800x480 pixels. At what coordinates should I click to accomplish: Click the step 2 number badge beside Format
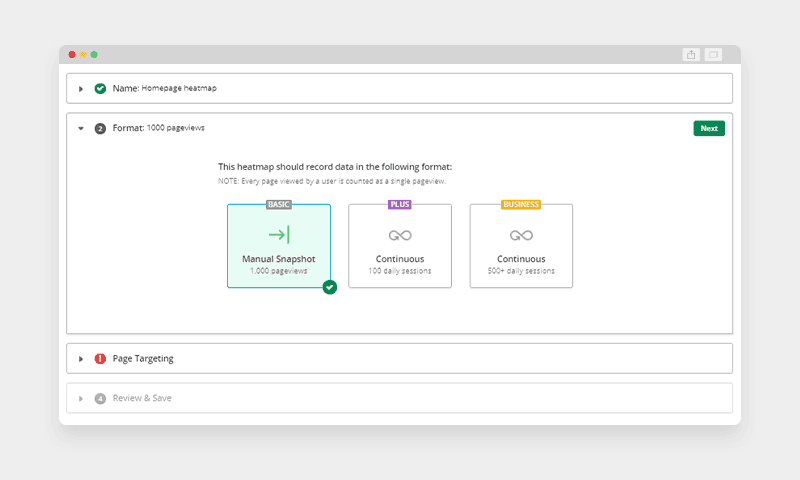coord(100,128)
